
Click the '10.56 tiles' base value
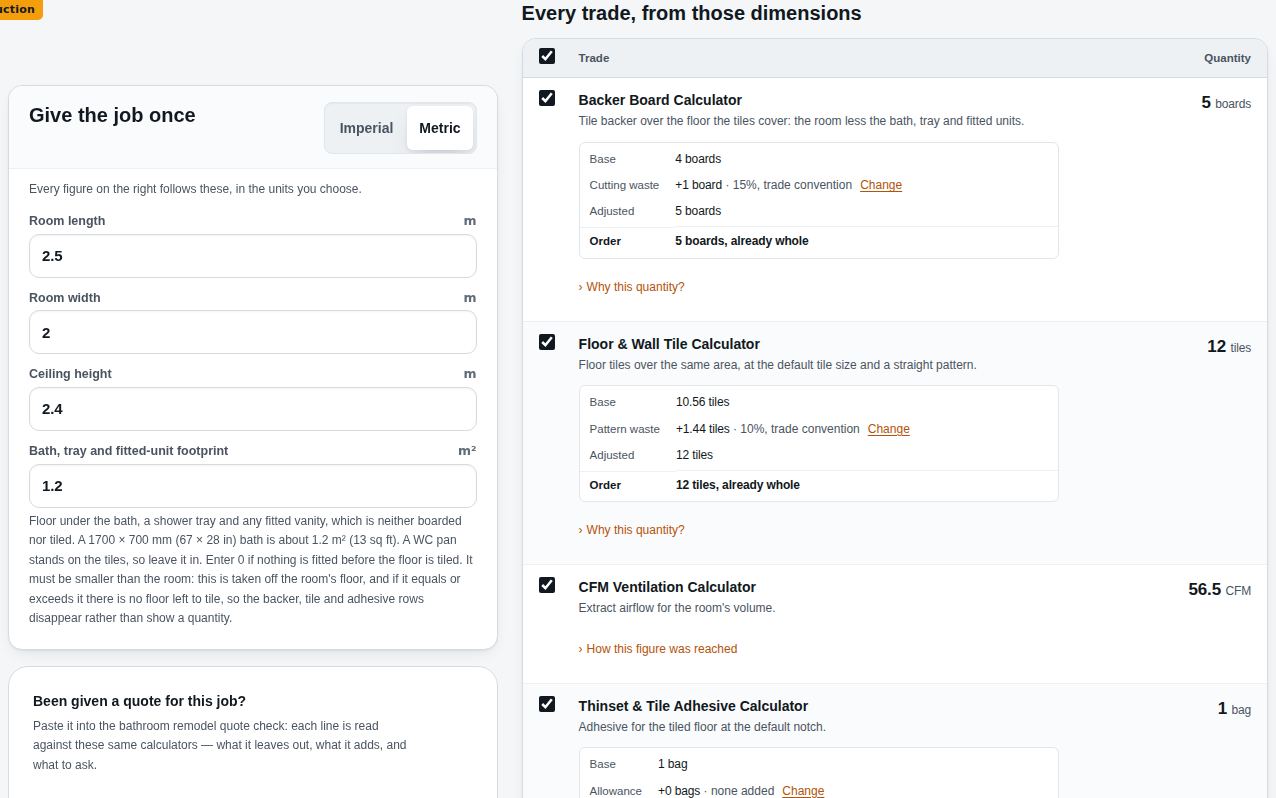703,402
